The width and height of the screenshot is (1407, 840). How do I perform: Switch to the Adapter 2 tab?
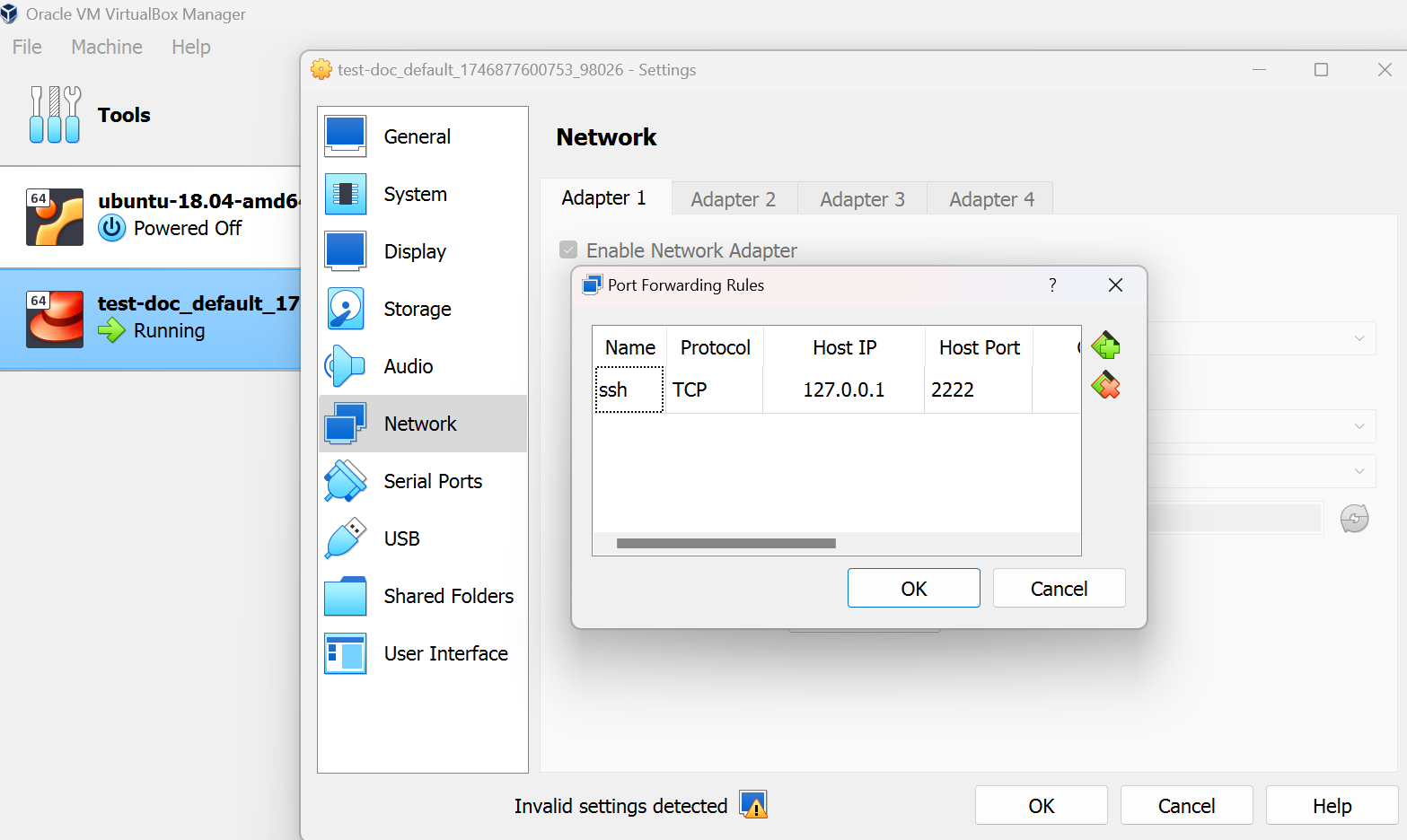pos(734,199)
